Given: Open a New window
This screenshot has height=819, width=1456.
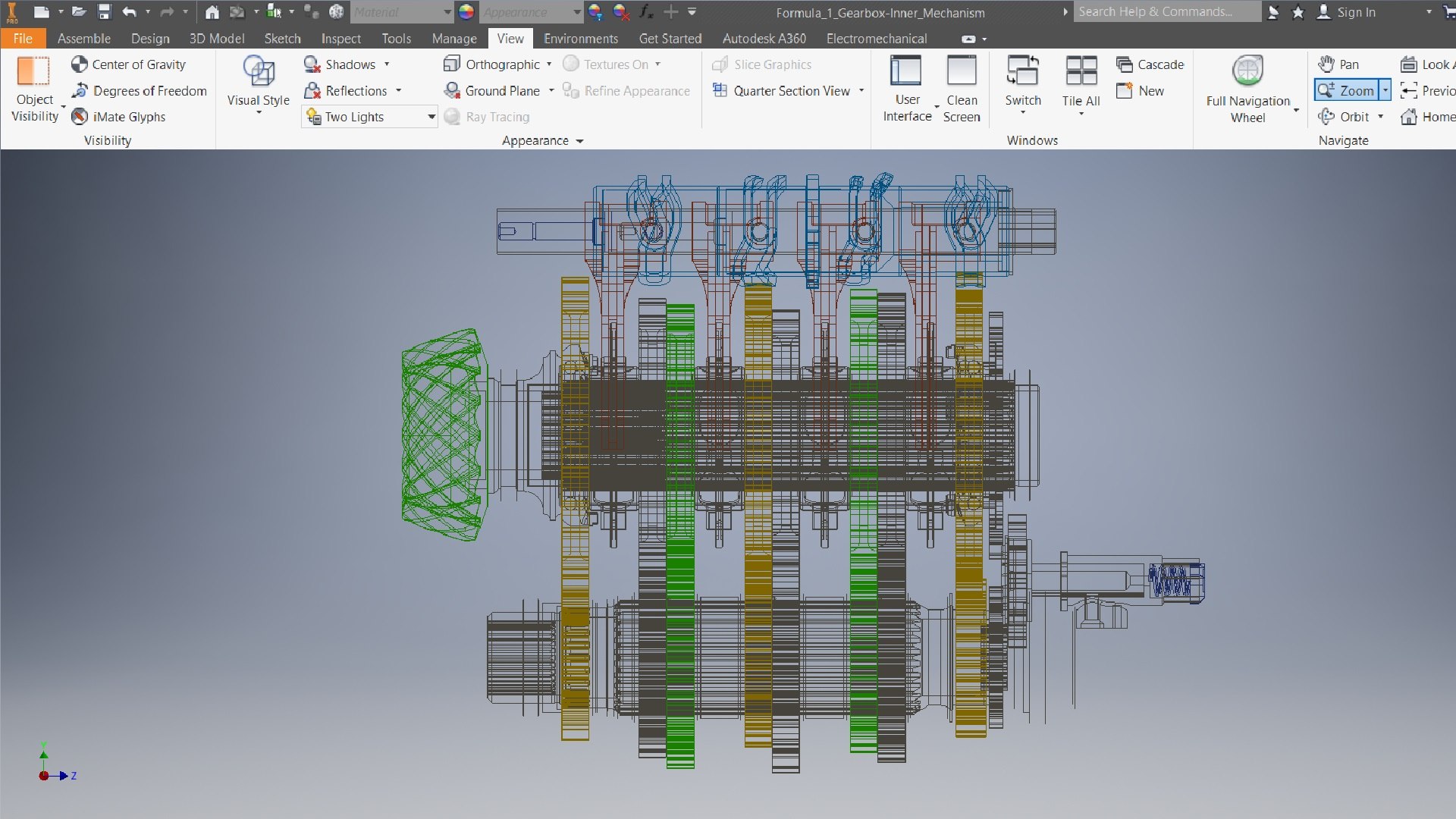Looking at the screenshot, I should (1141, 91).
